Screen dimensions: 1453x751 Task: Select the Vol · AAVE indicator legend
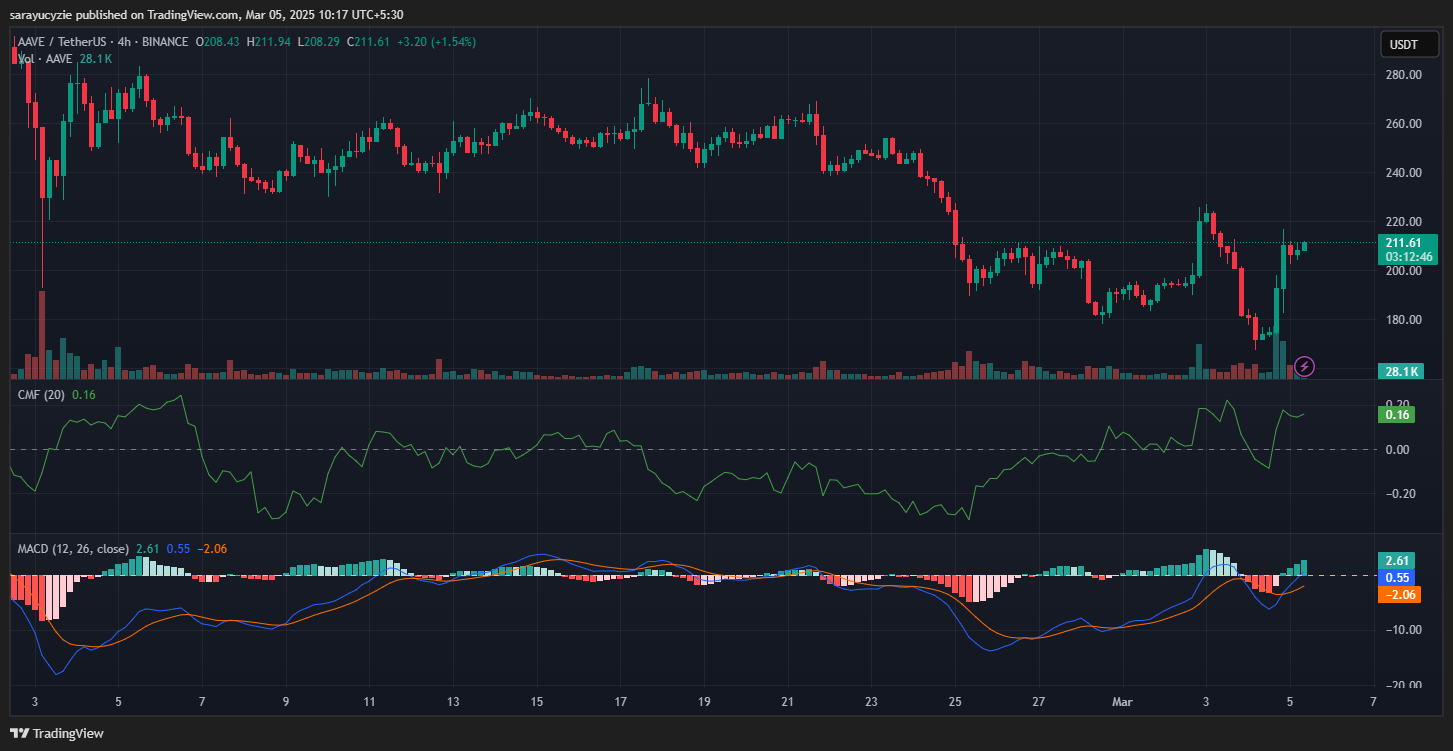[46, 59]
